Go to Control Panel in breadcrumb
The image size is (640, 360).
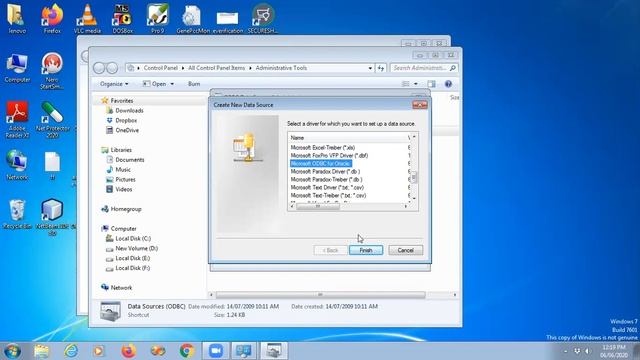(x=160, y=68)
